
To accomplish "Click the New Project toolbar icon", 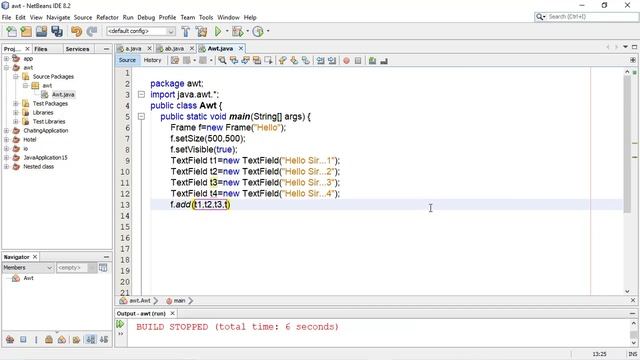I will 26,31.
